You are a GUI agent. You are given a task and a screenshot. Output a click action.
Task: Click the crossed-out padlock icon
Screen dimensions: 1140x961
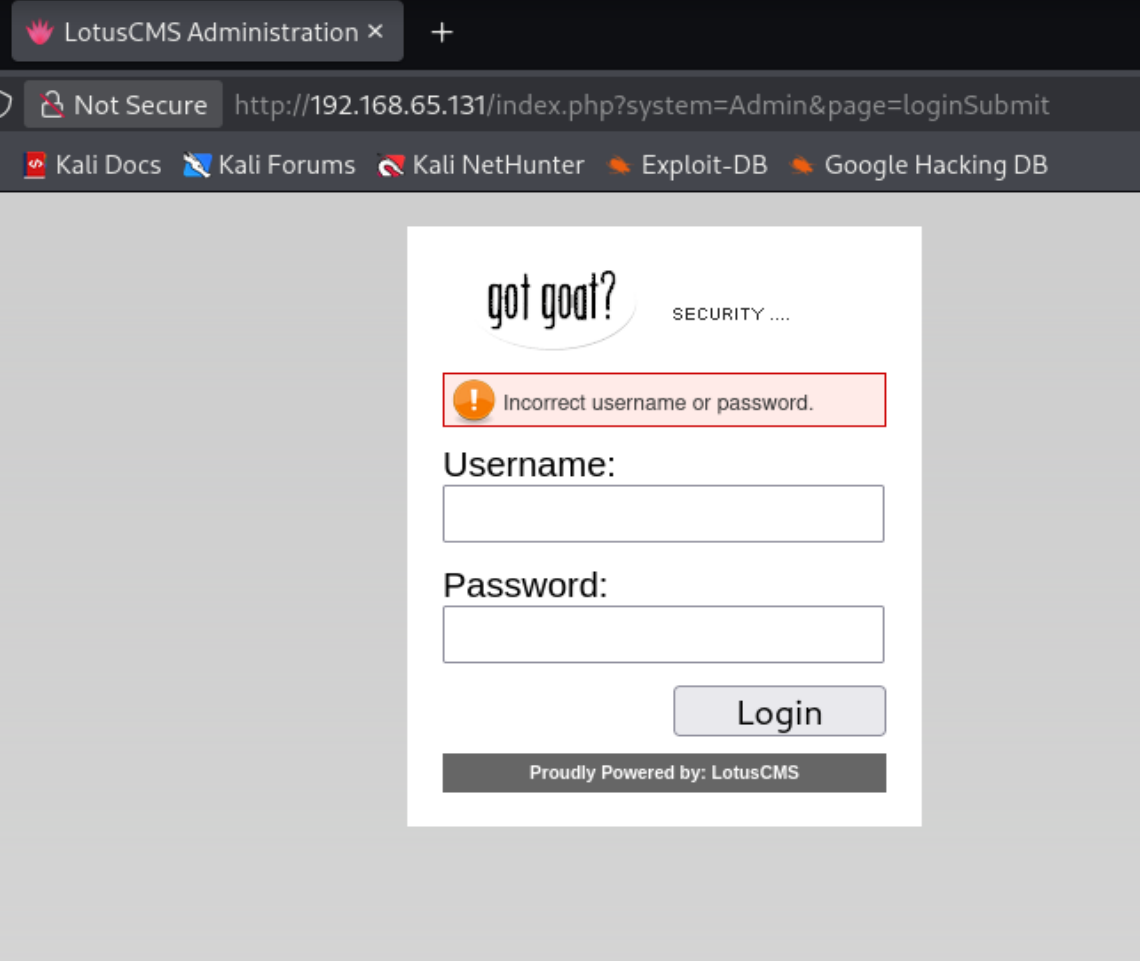pos(52,105)
